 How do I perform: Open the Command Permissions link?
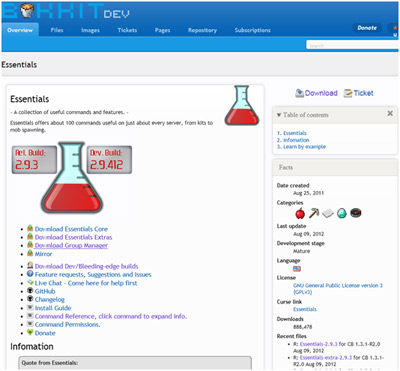click(67, 325)
